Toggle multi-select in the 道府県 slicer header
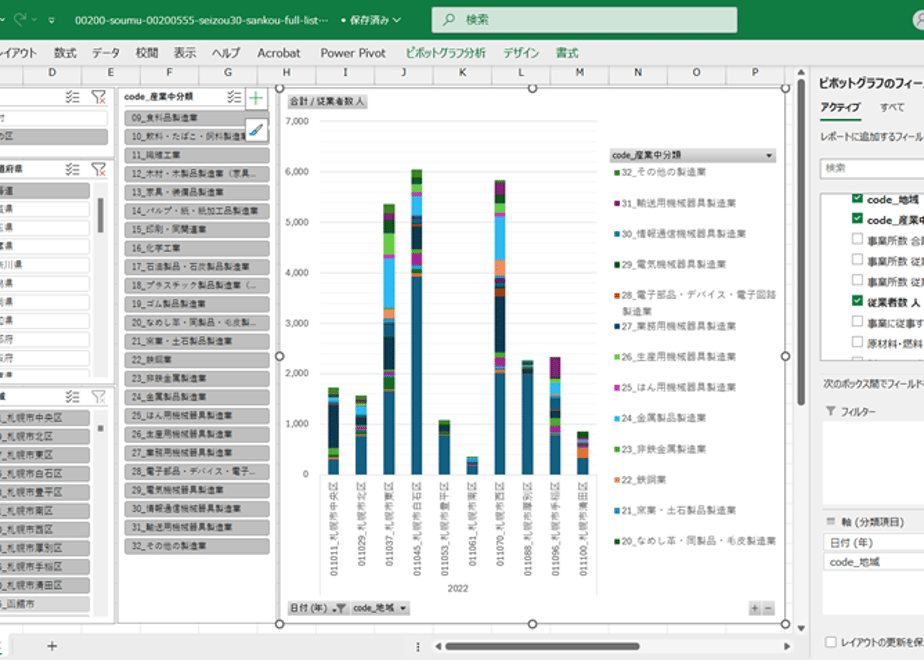The height and width of the screenshot is (660, 924). coord(72,169)
